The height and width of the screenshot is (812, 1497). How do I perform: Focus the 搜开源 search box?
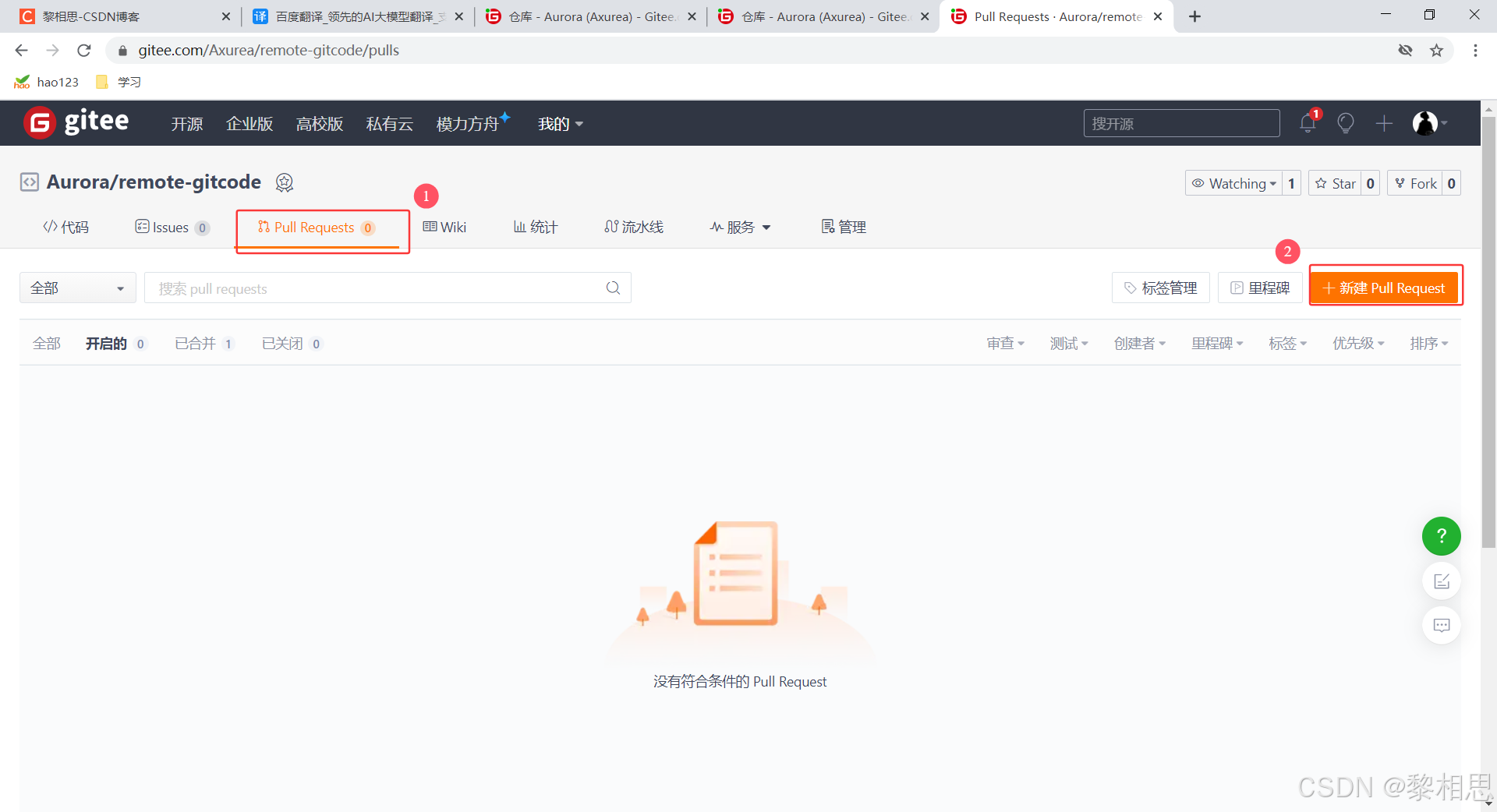1181,123
